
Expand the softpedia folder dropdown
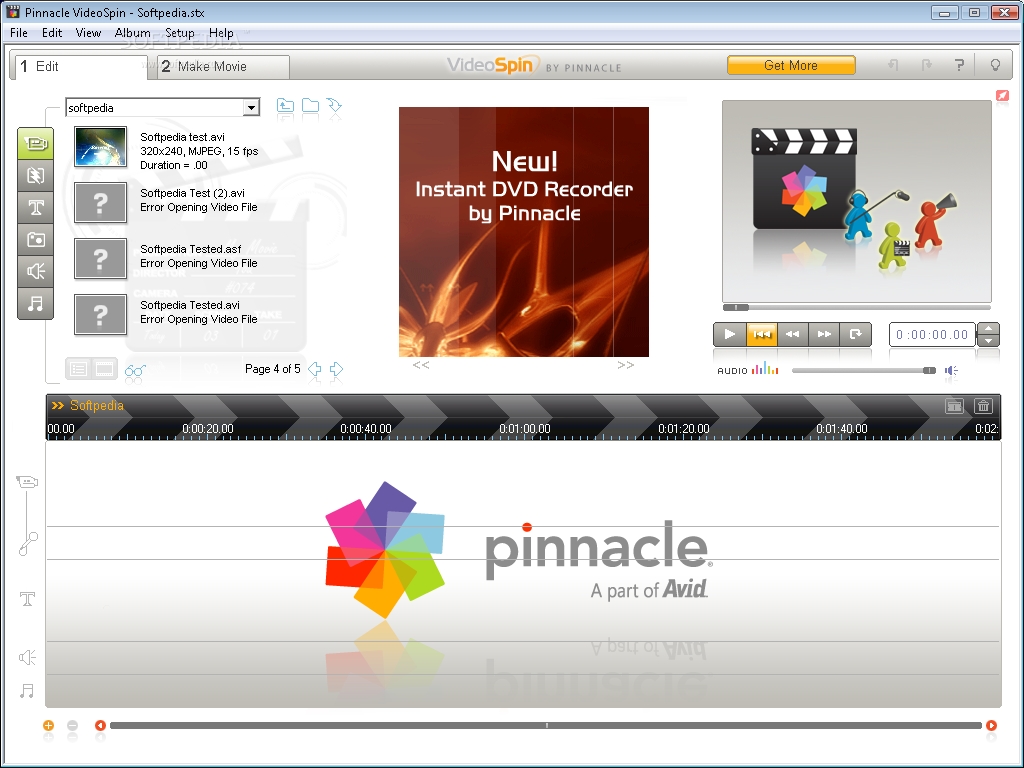point(251,108)
